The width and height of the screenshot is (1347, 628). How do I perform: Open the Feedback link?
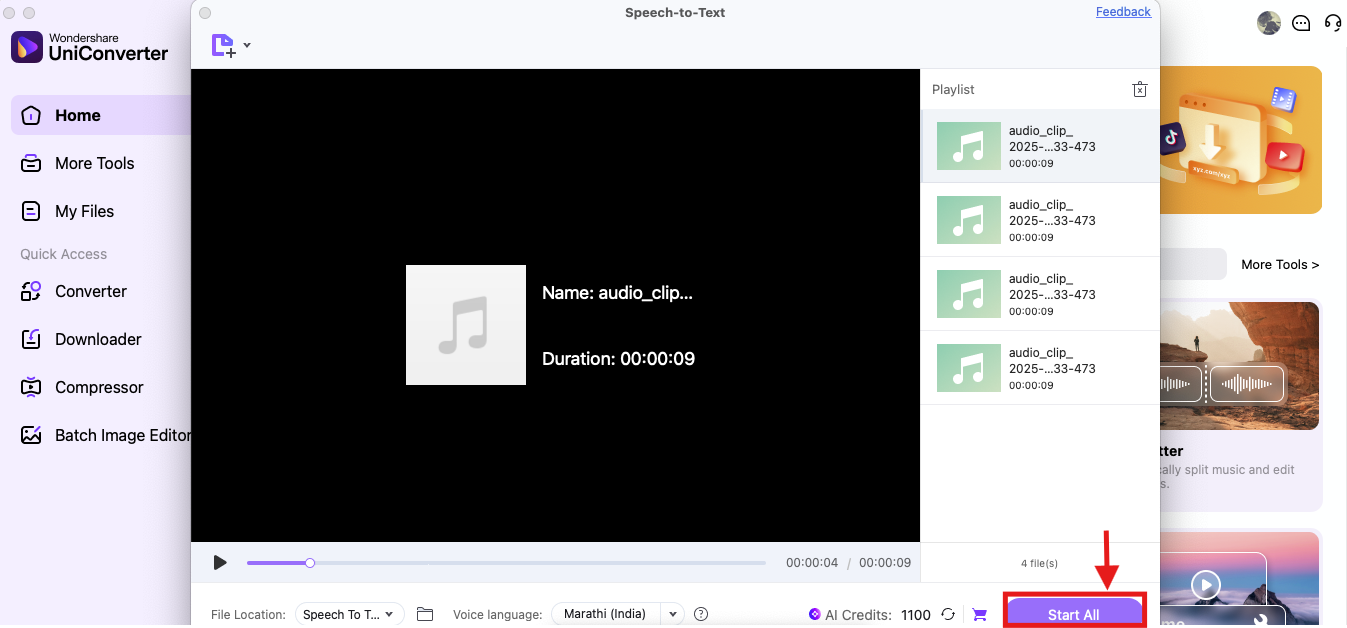coord(1122,11)
